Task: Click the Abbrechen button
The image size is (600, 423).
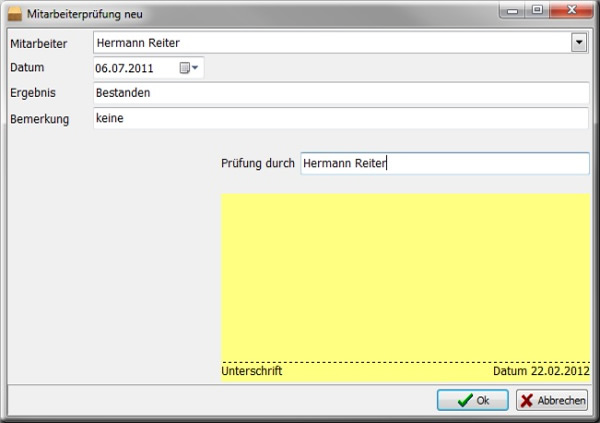Action: point(552,400)
